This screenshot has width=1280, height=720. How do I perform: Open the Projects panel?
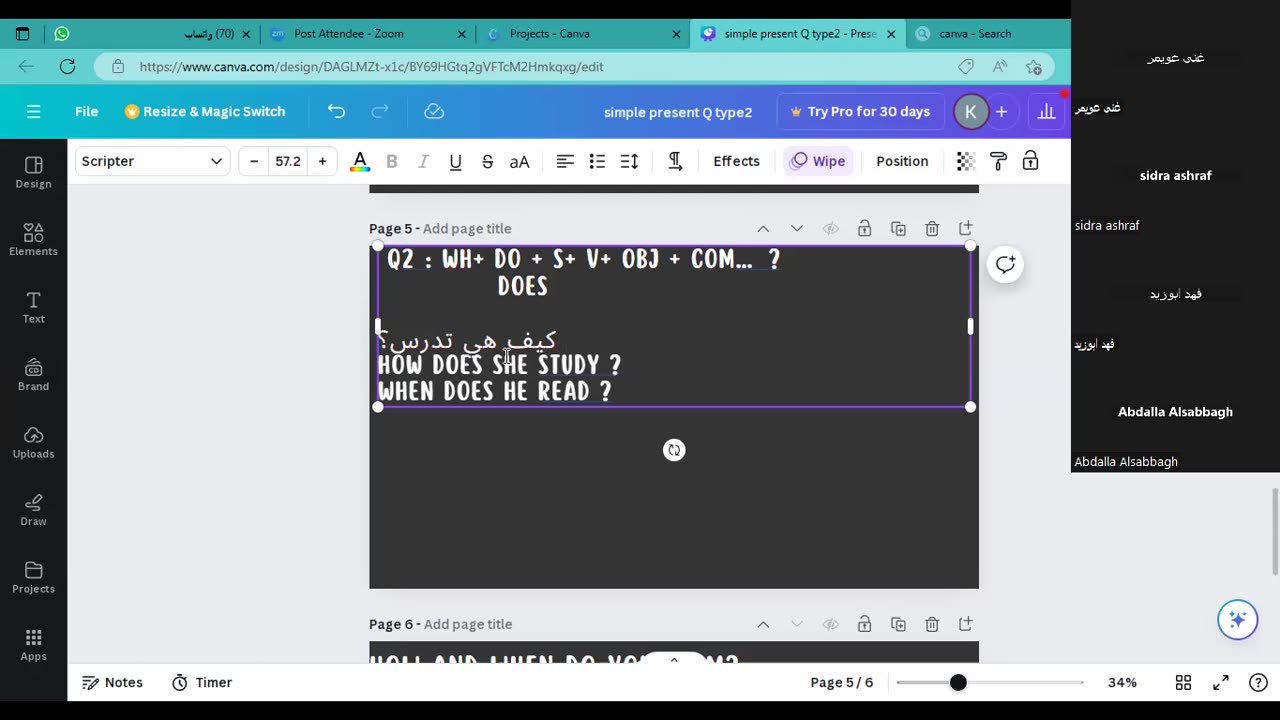[33, 578]
